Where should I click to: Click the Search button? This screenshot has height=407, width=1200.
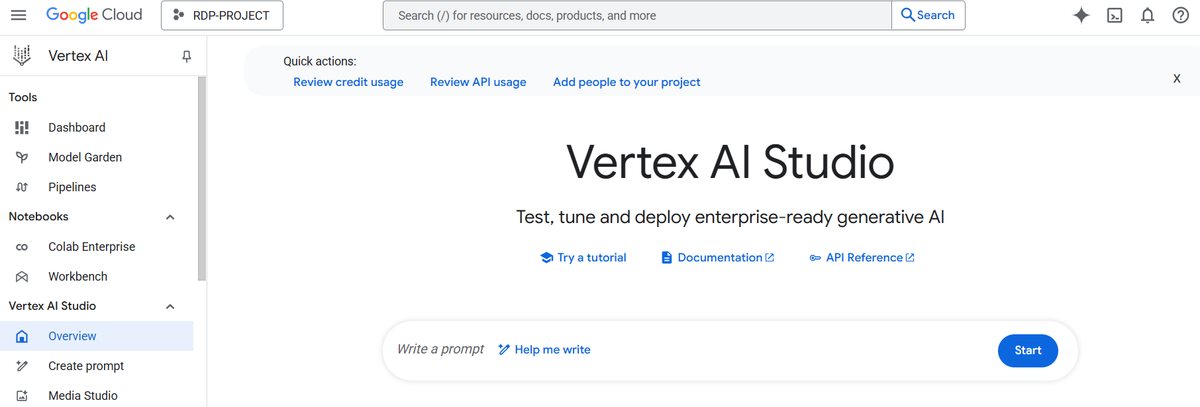click(928, 15)
